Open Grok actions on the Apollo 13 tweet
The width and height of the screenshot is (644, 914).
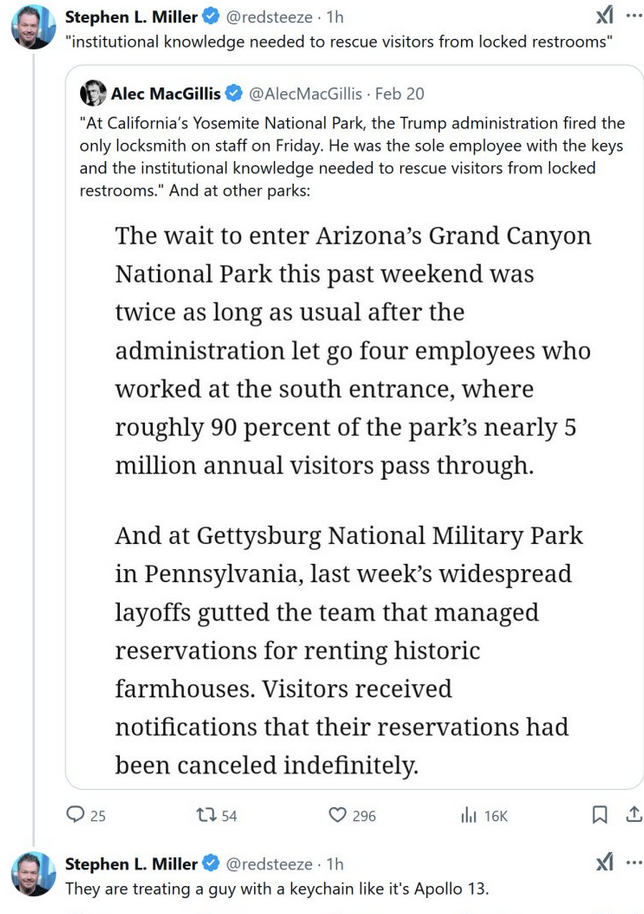pyautogui.click(x=604, y=862)
